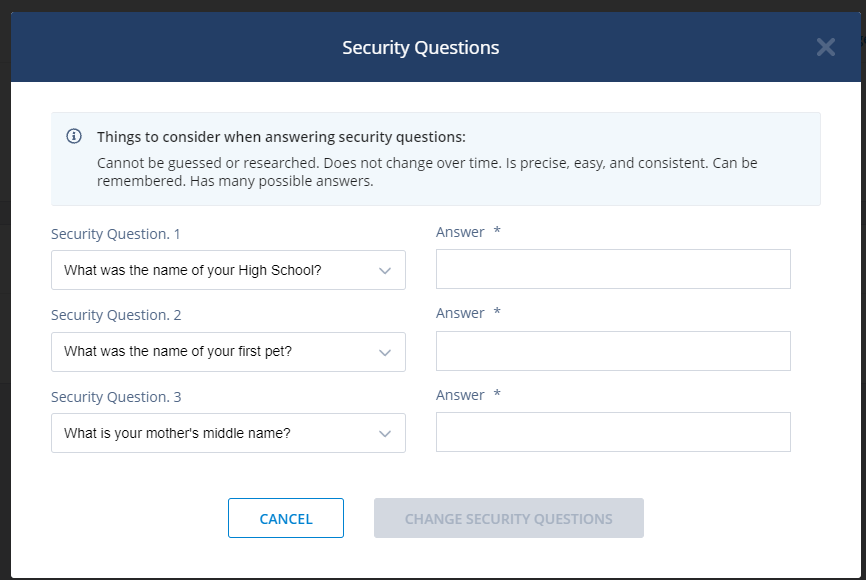Click the Answer label above the second field
This screenshot has height=580, width=866.
click(x=459, y=312)
